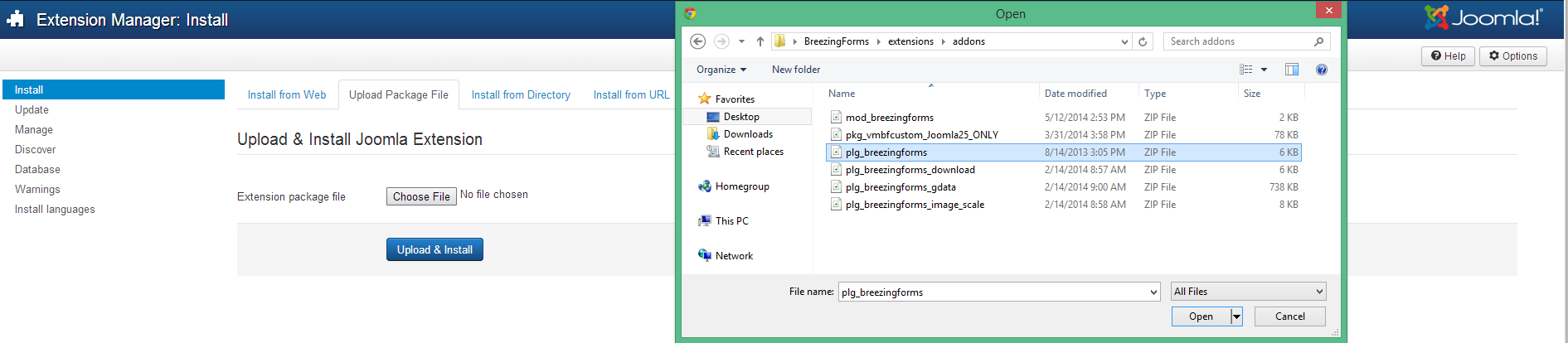1568x343 pixels.
Task: Switch to the Install from Web tab
Action: (287, 95)
